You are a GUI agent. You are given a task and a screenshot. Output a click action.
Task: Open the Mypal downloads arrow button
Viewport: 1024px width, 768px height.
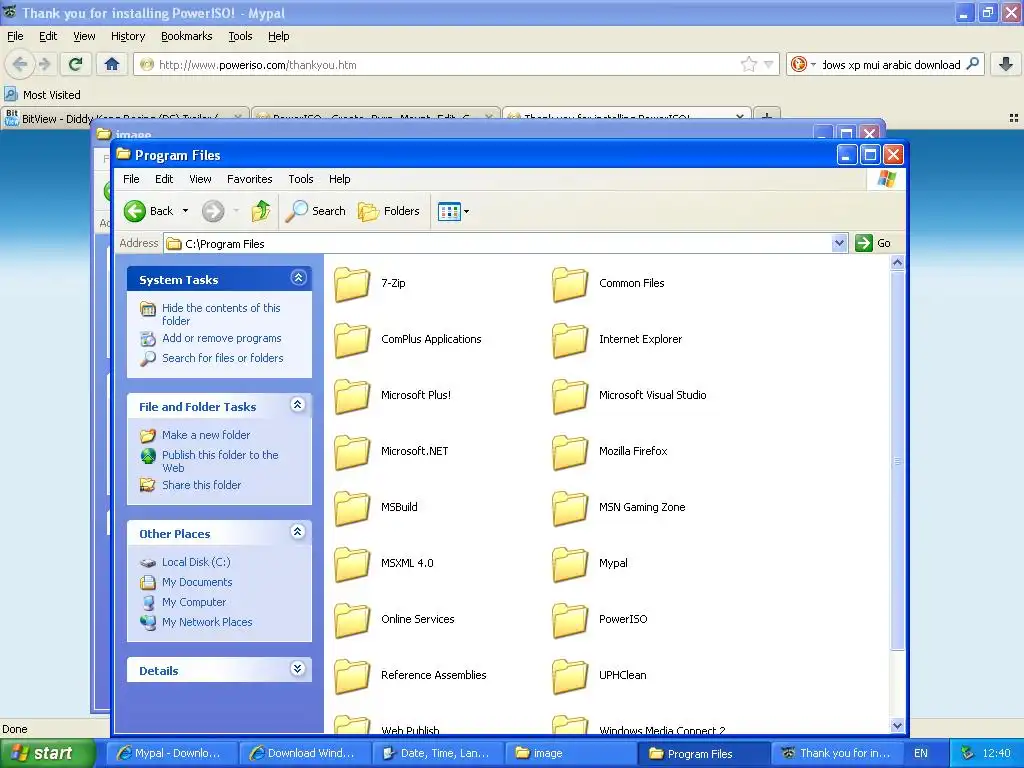[1006, 64]
